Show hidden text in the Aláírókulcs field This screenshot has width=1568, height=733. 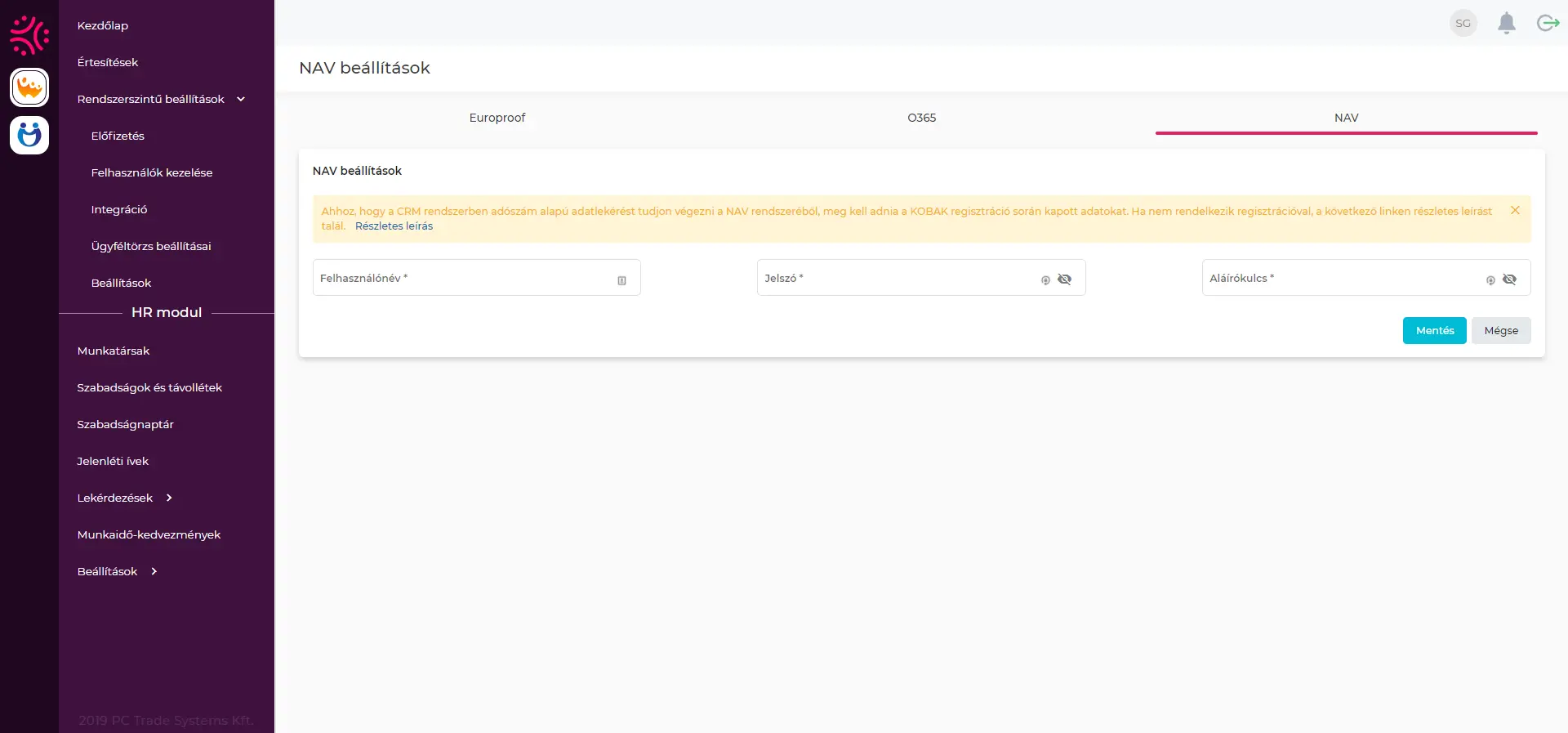(1509, 279)
